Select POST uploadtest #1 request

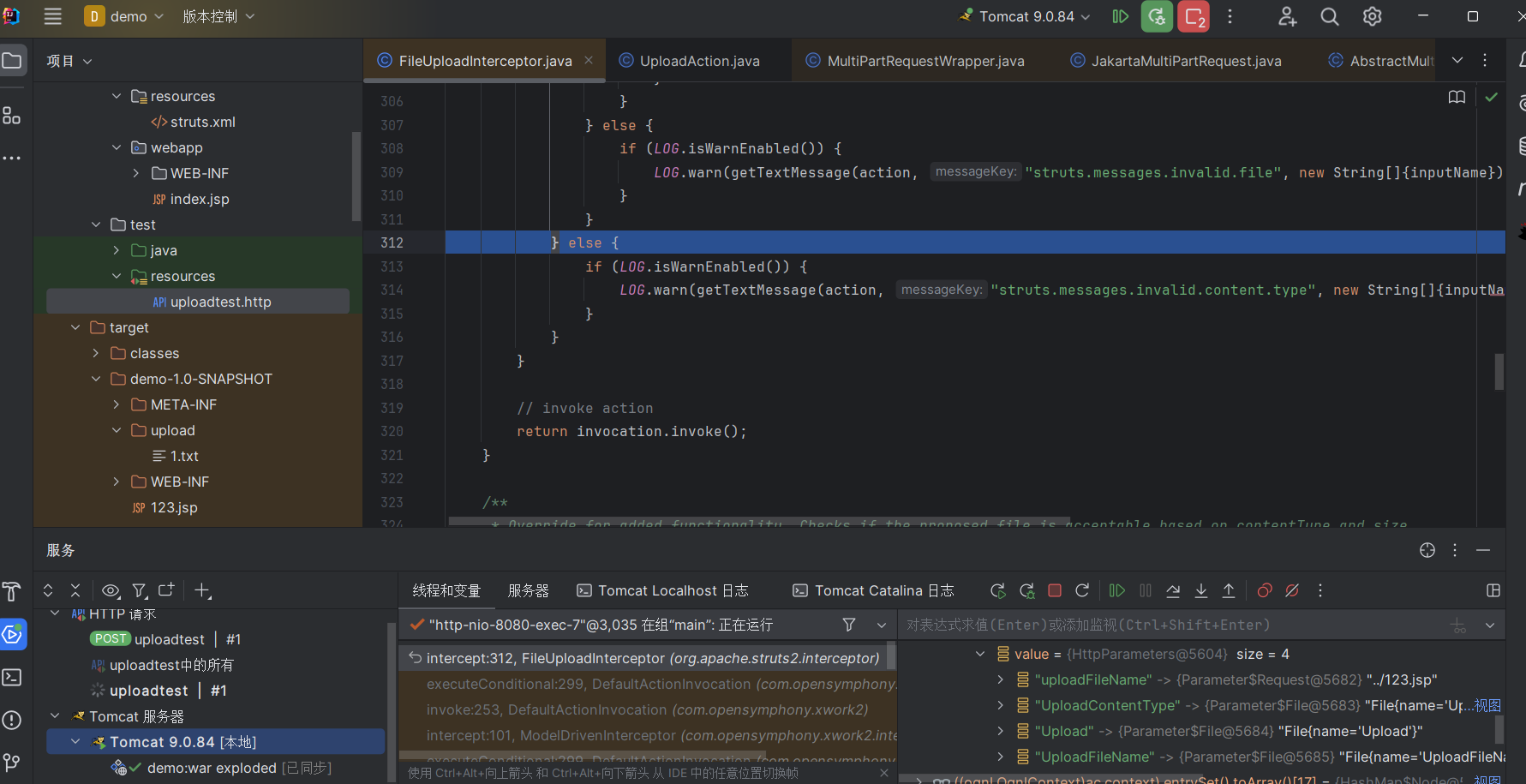tap(166, 639)
